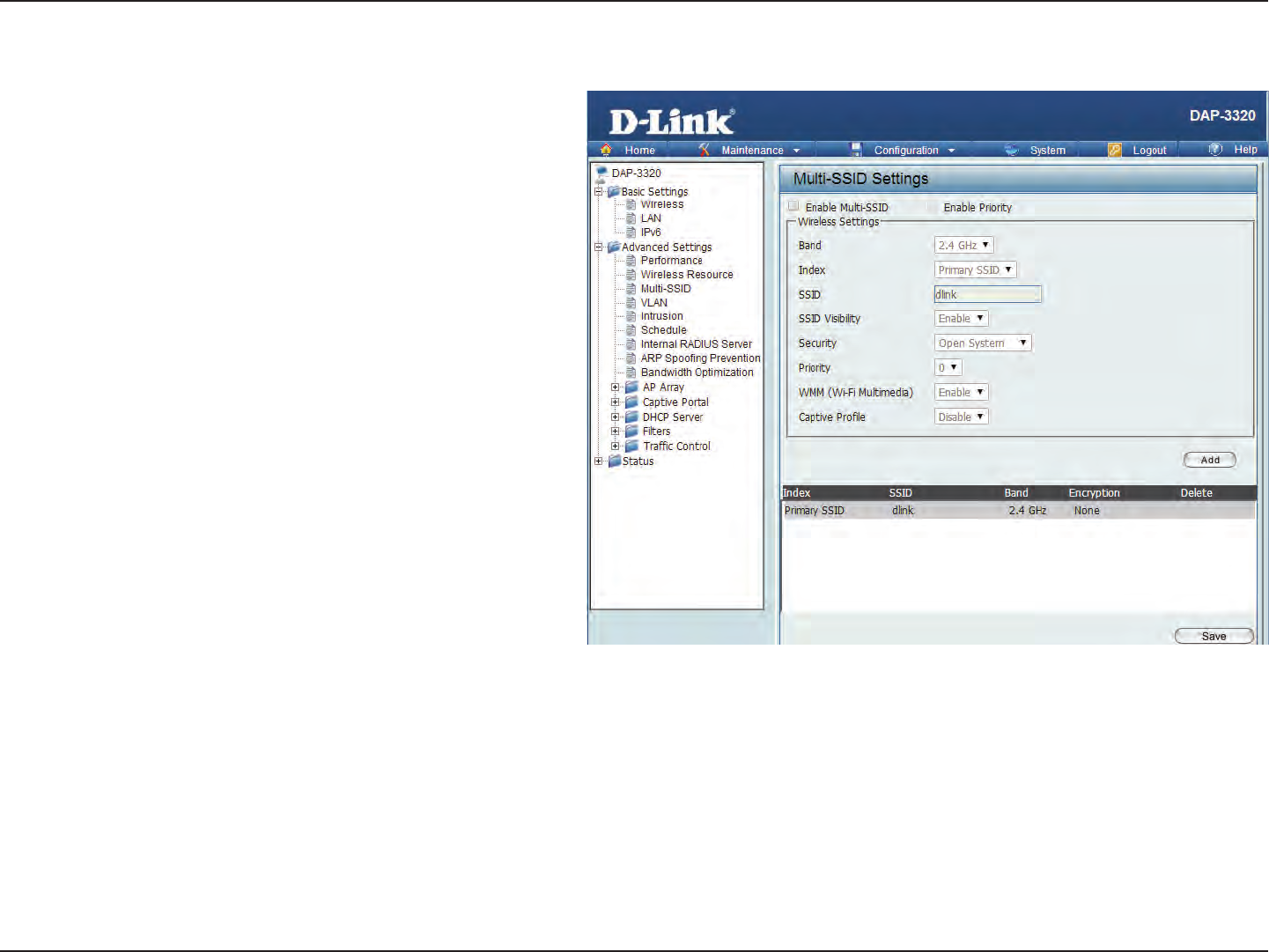1269x952 pixels.
Task: Click the Basic Settings folder icon
Action: click(614, 191)
